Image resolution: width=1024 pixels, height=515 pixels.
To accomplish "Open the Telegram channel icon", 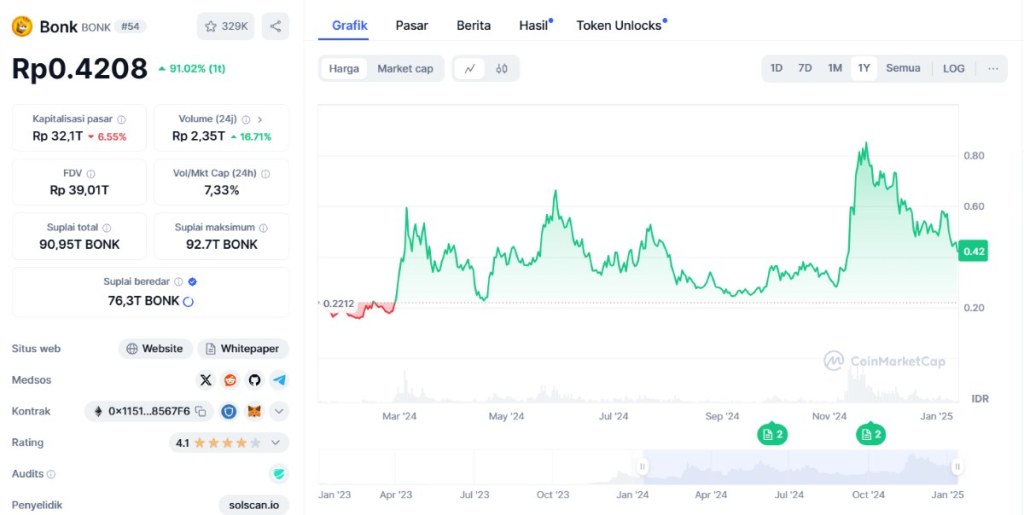I will tap(279, 380).
